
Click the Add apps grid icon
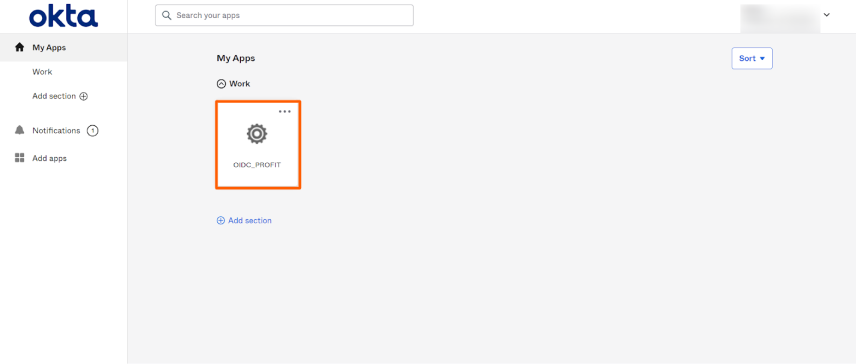point(20,158)
